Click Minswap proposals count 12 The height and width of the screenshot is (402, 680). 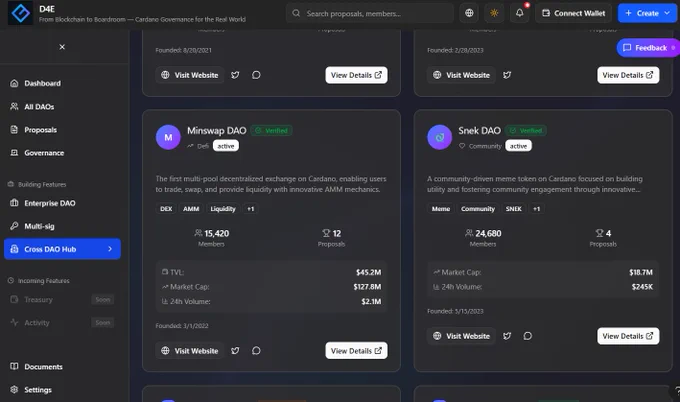[337, 233]
